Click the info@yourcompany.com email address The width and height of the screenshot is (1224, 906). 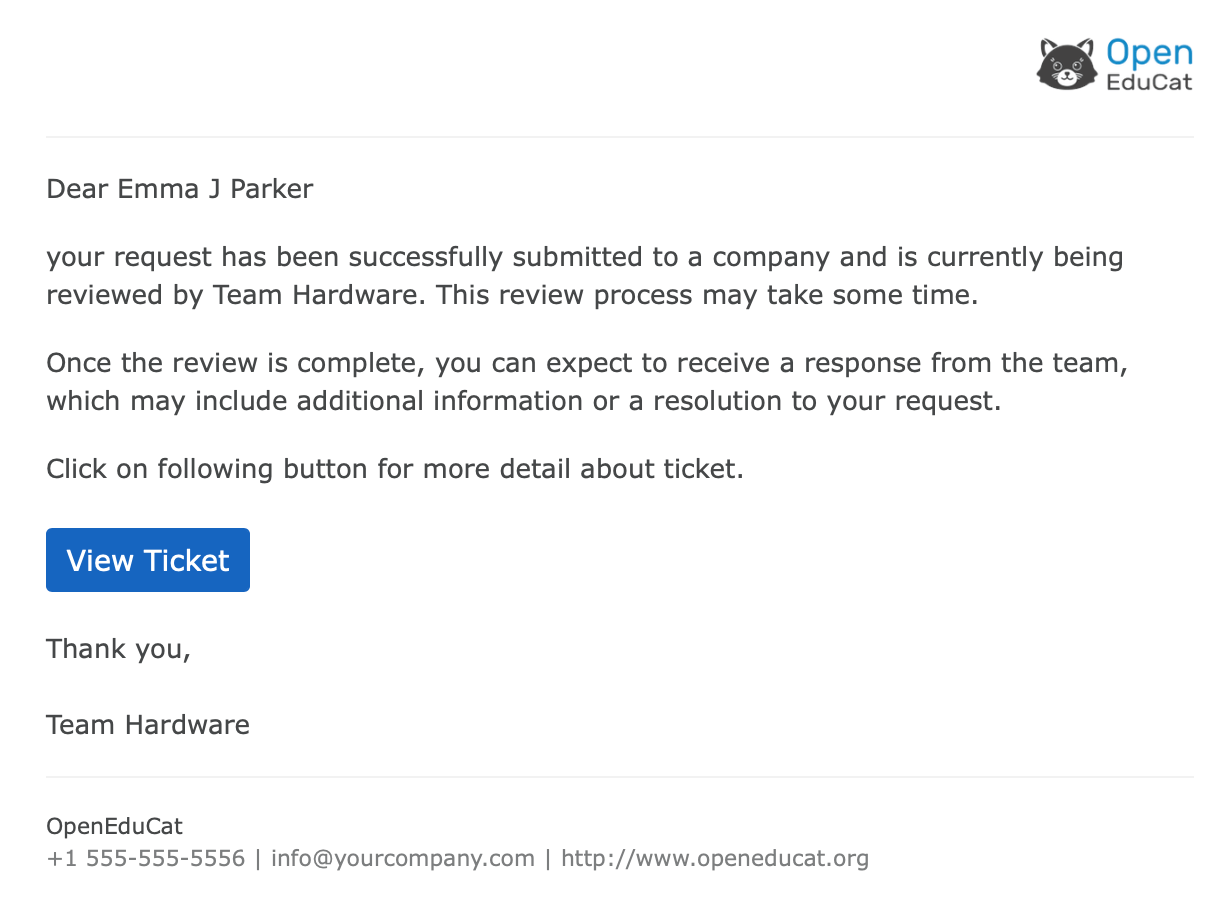(x=402, y=858)
